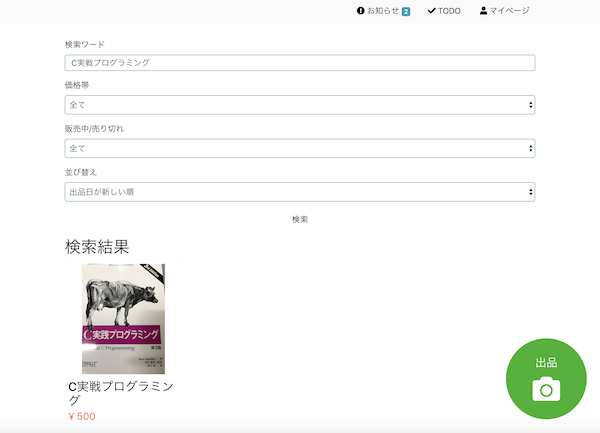Click the camera icon in 出品 button

click(x=546, y=389)
